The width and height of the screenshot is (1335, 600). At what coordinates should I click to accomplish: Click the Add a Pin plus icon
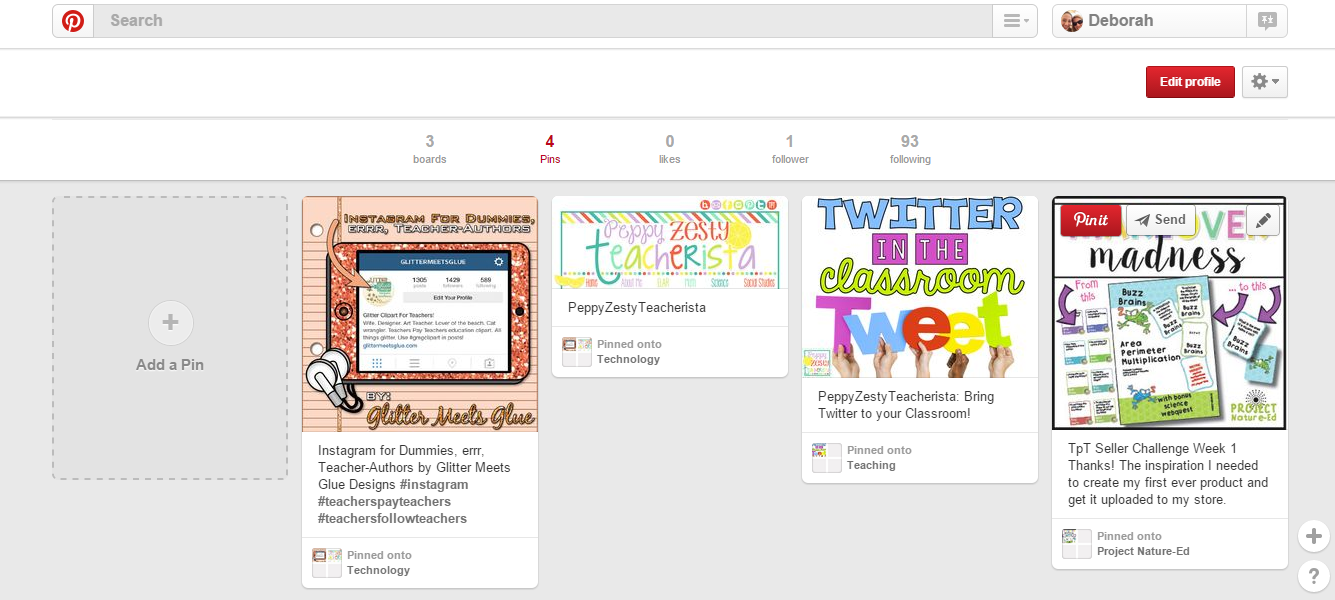point(170,323)
